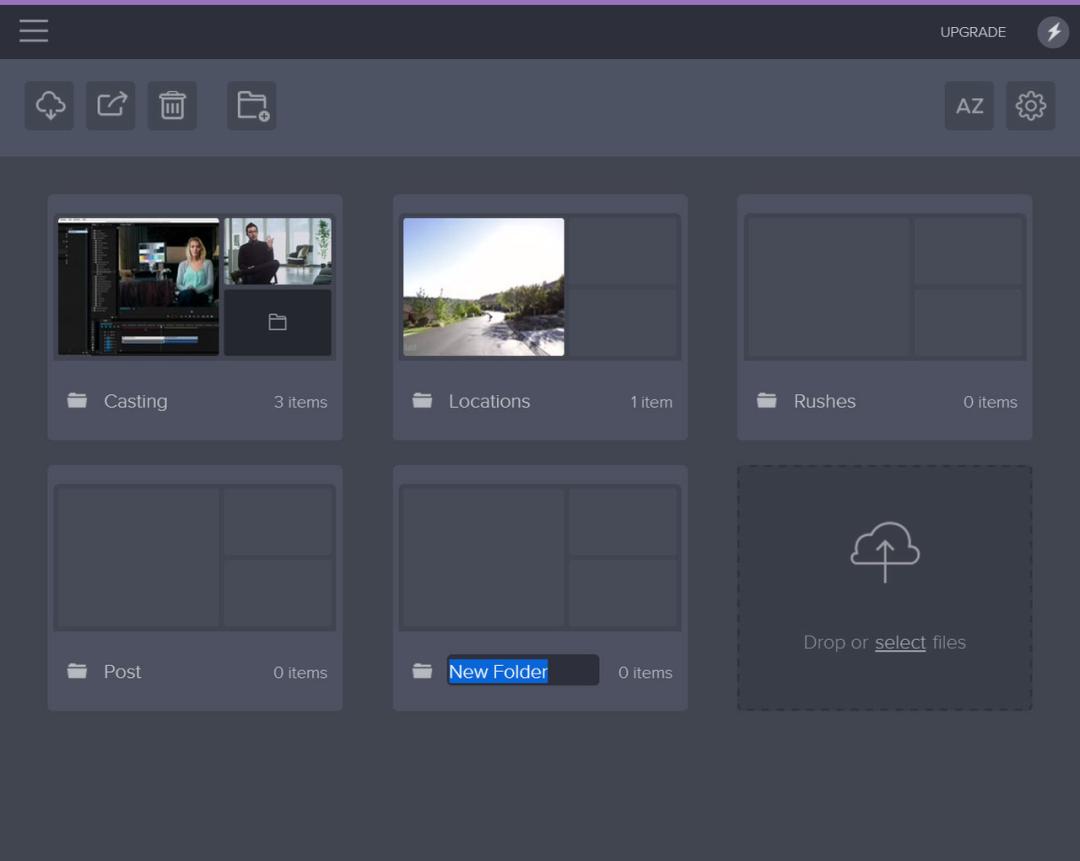Click the cloud download icon

tap(50, 105)
